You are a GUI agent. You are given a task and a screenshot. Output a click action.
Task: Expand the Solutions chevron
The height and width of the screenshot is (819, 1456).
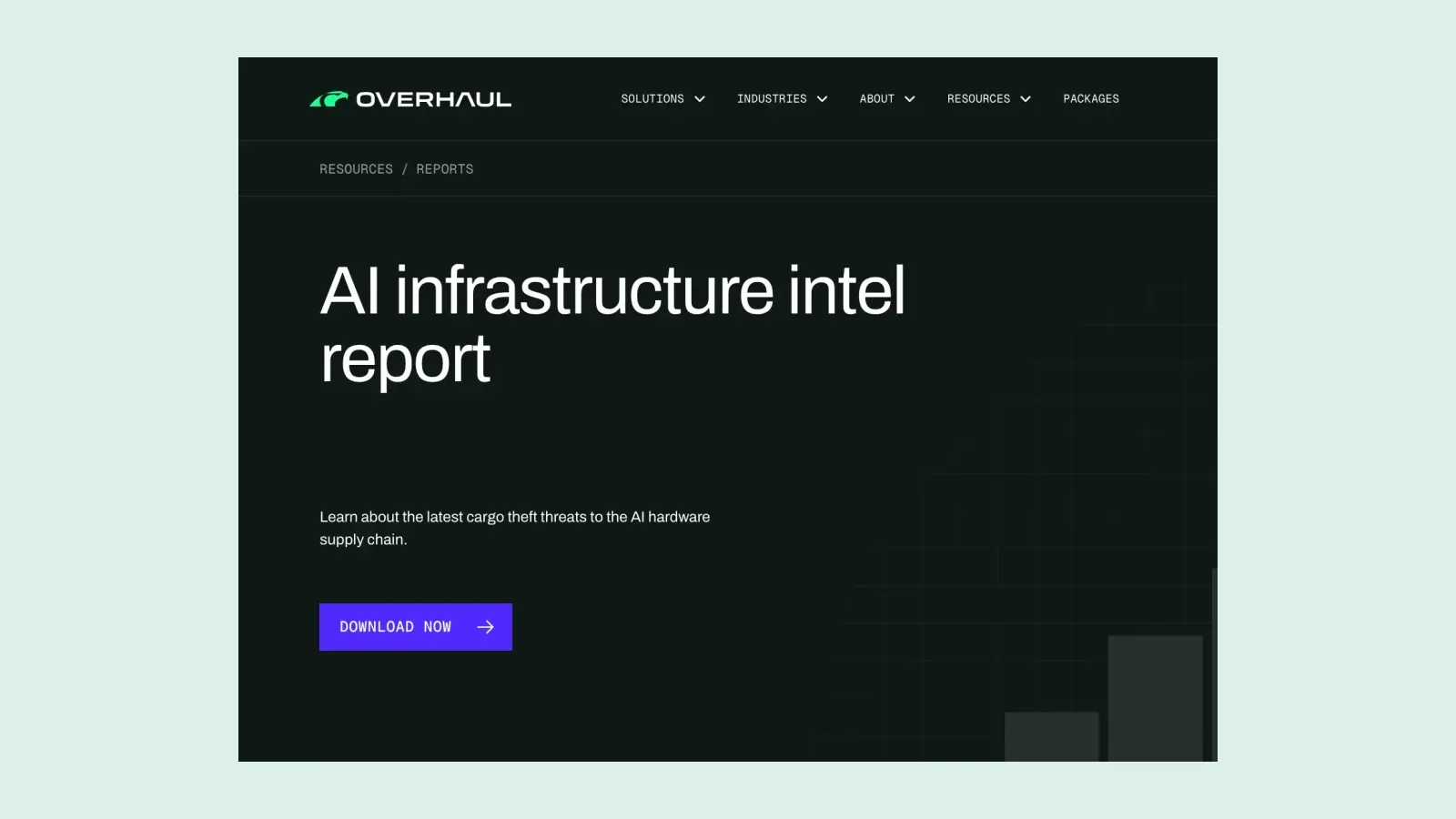[x=700, y=99]
